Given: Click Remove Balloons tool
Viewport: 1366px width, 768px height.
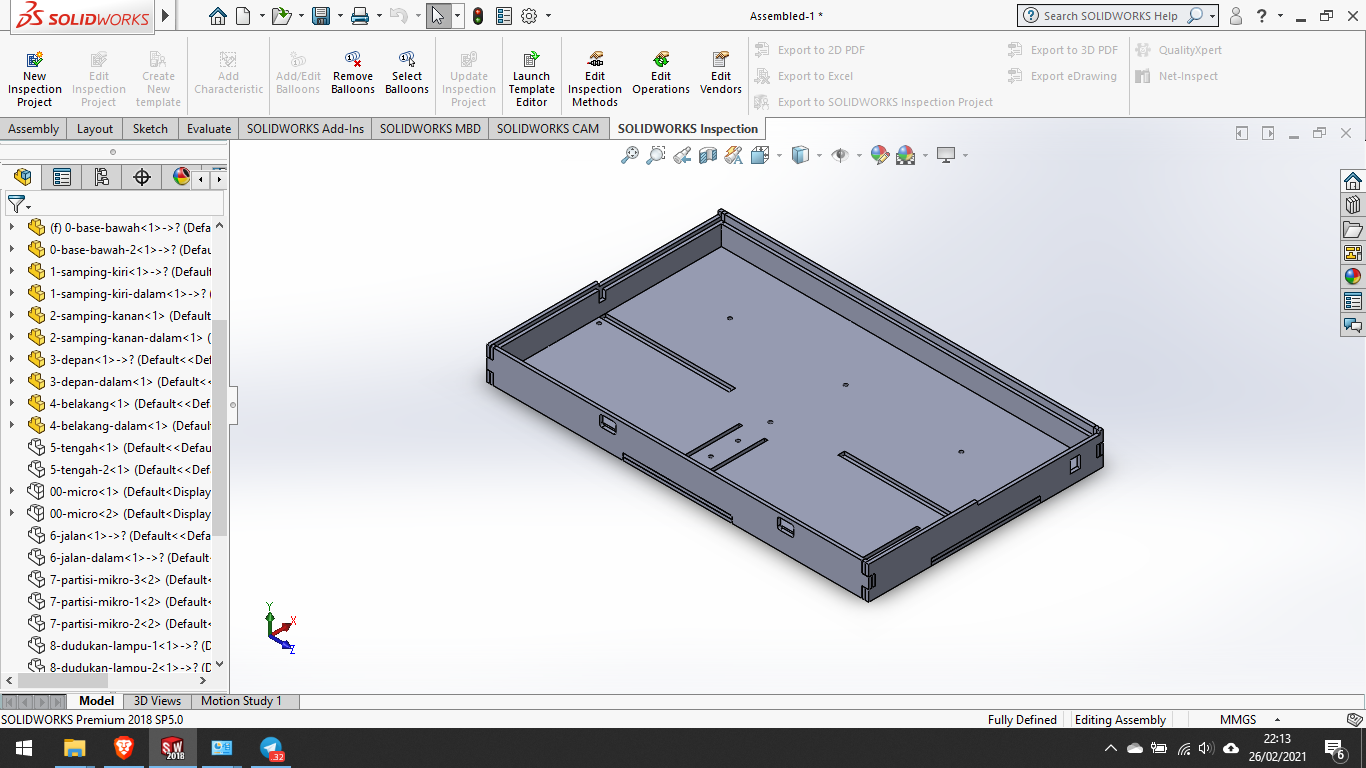Looking at the screenshot, I should 353,73.
